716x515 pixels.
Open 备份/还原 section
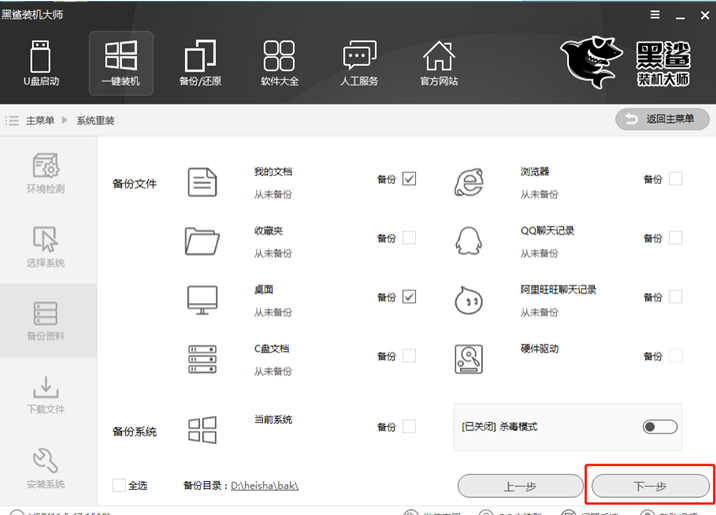pos(200,63)
